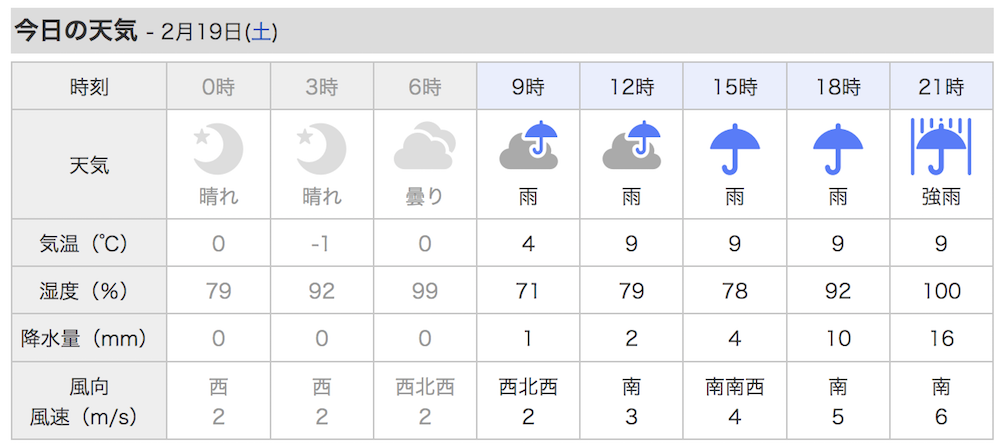Click the 南南西 wind direction cell

click(x=735, y=386)
